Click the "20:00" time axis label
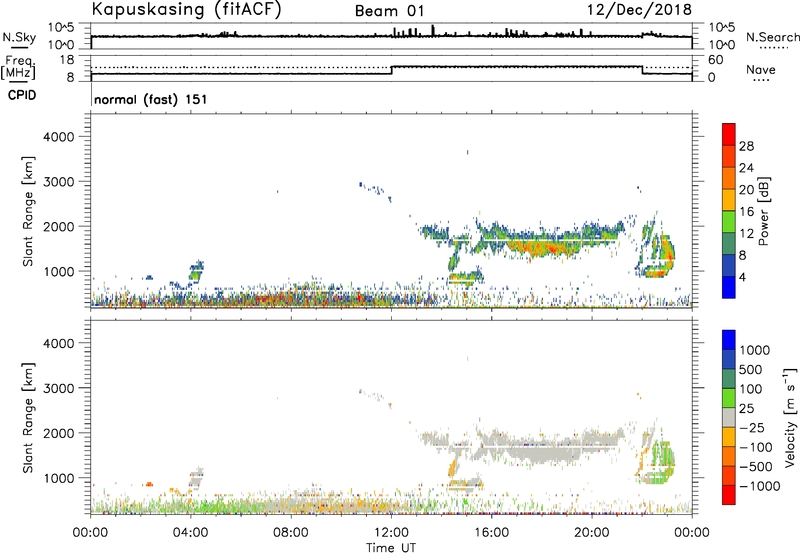 [x=592, y=533]
